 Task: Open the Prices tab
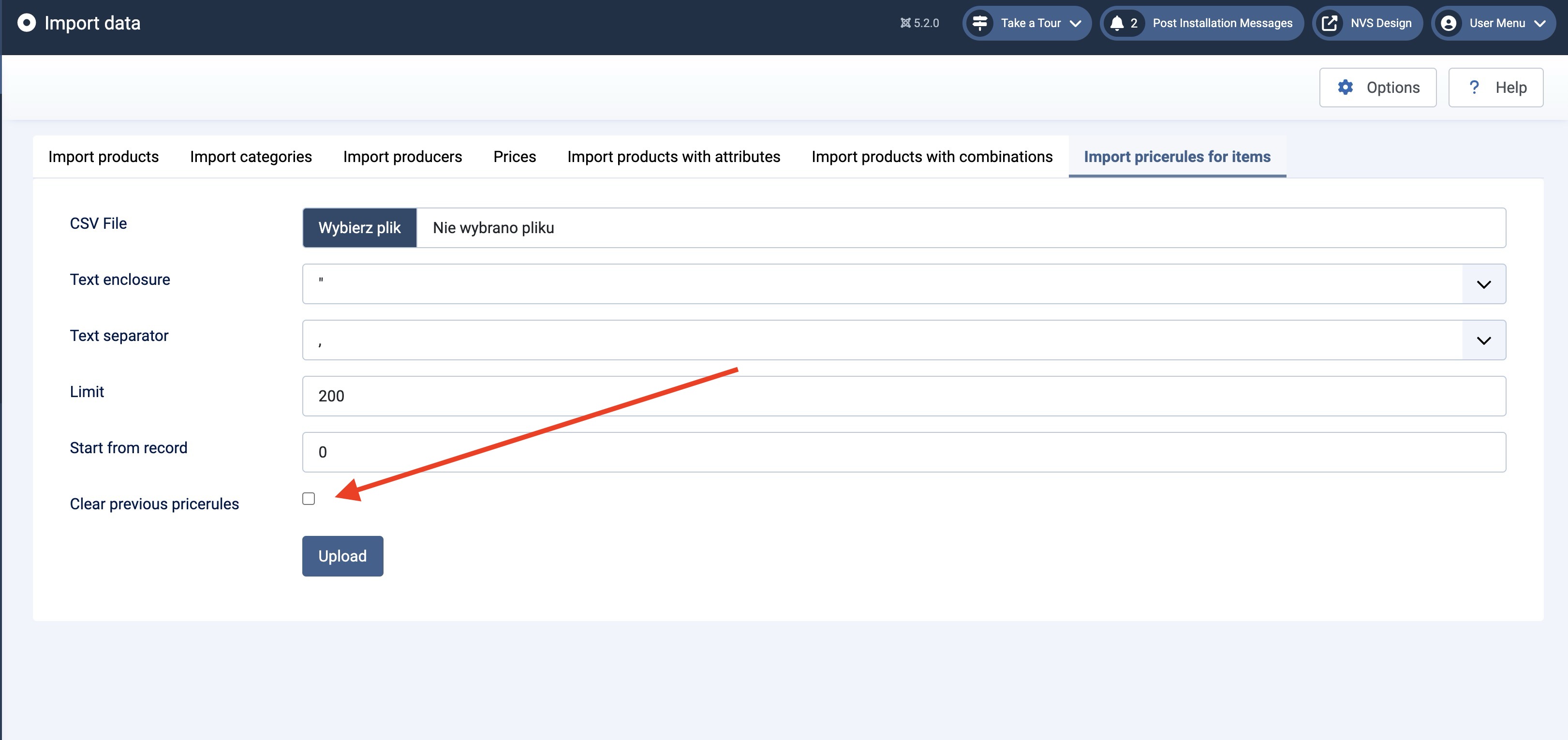point(514,156)
